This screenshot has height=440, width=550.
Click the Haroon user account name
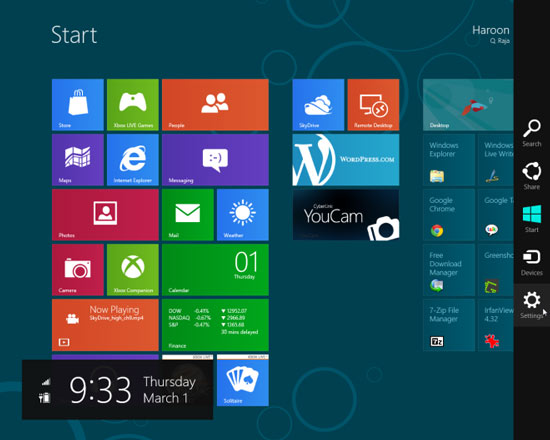pyautogui.click(x=490, y=31)
